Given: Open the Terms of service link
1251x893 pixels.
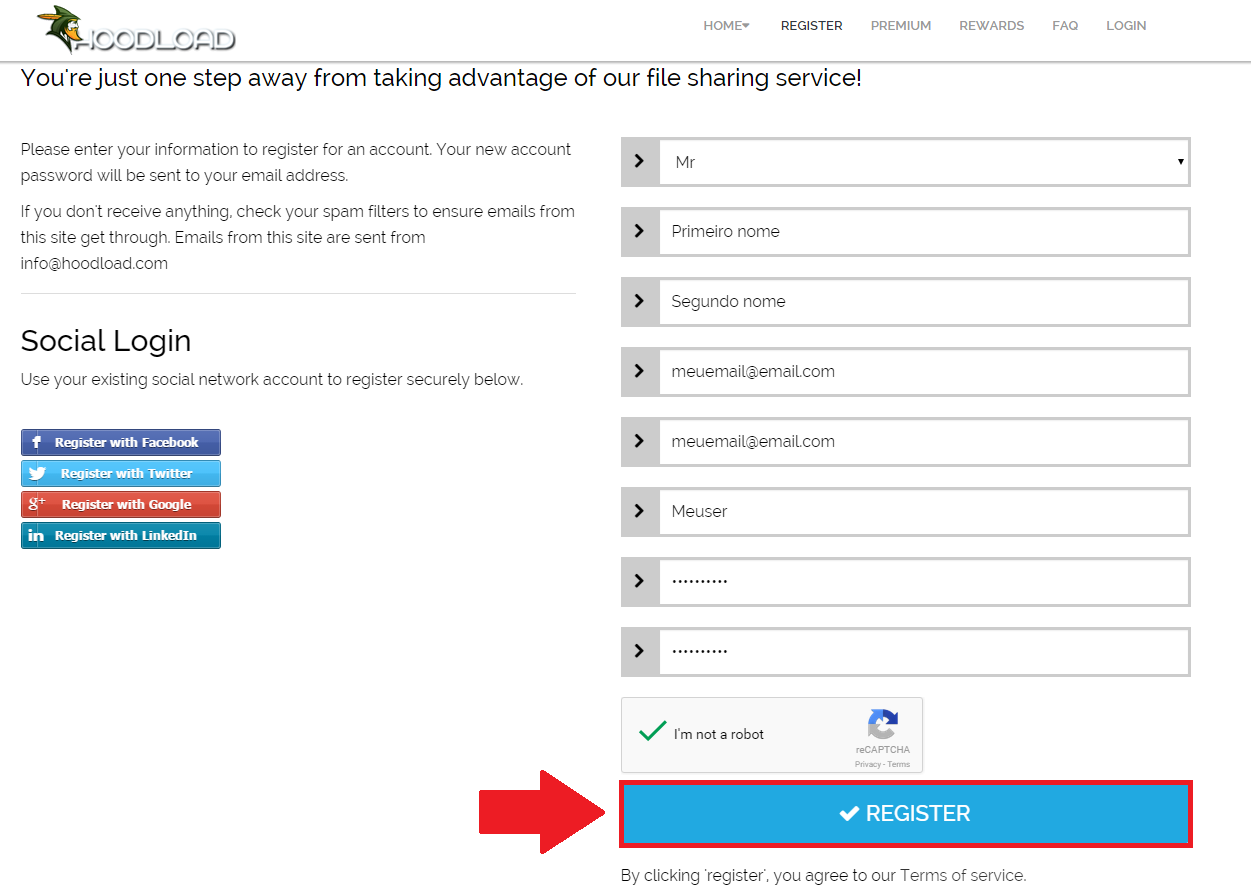Looking at the screenshot, I should [962, 875].
